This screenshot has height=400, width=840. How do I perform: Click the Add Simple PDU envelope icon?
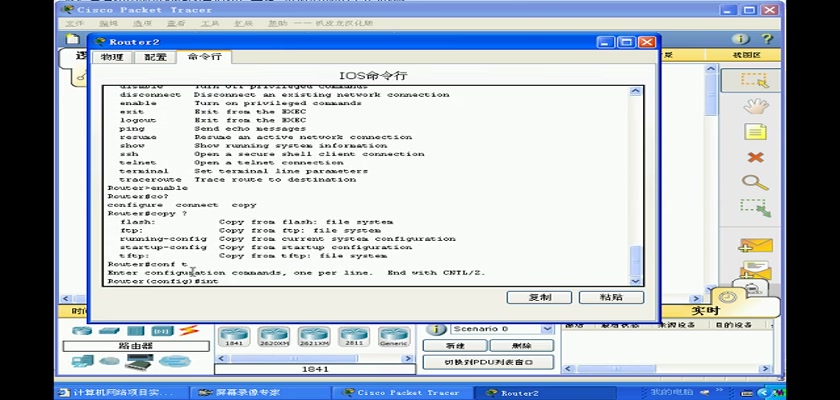[x=755, y=245]
